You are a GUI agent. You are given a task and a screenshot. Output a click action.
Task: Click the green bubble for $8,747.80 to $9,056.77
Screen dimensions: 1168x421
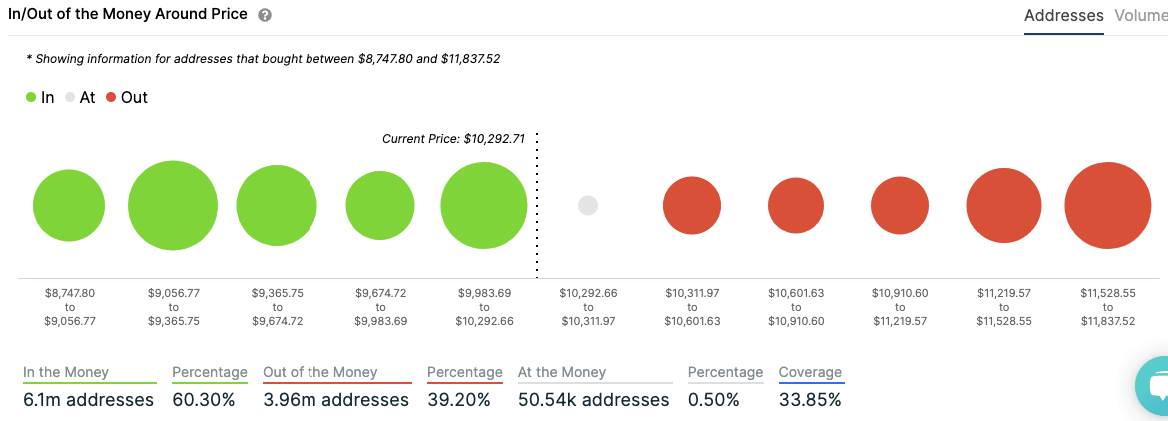coord(69,207)
